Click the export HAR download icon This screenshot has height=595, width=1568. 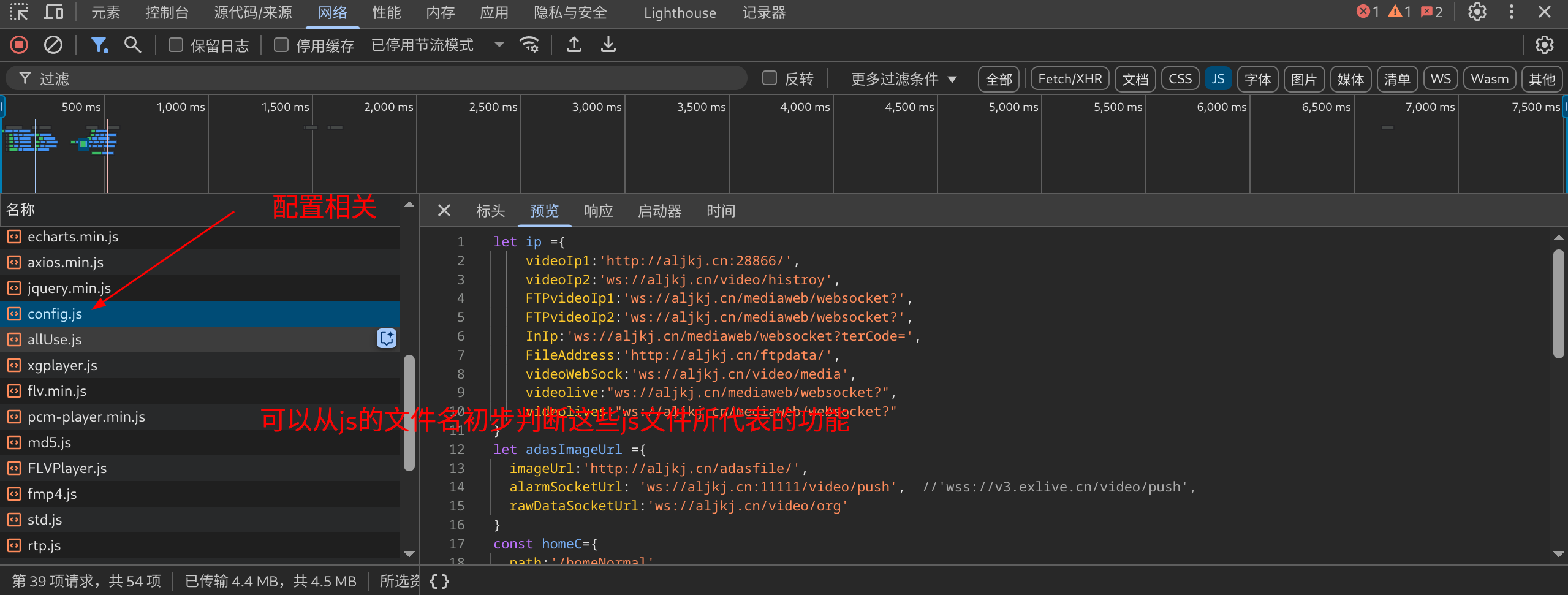point(608,45)
